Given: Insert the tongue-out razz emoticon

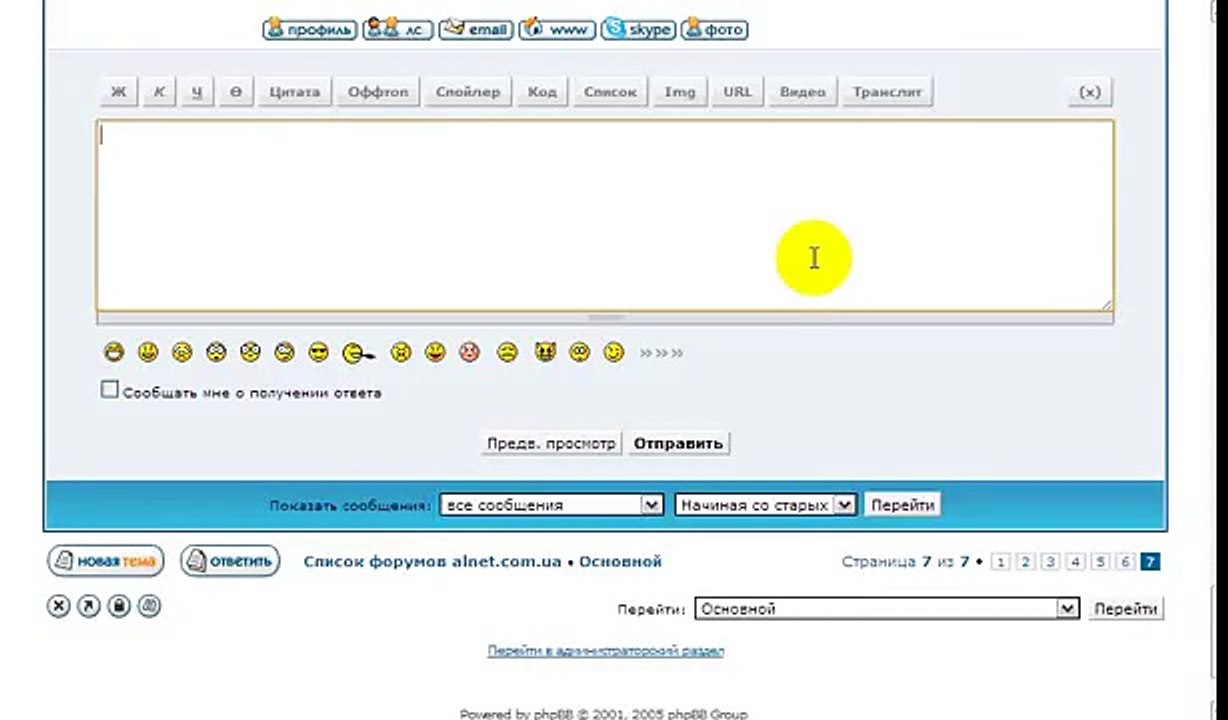Looking at the screenshot, I should [x=358, y=353].
